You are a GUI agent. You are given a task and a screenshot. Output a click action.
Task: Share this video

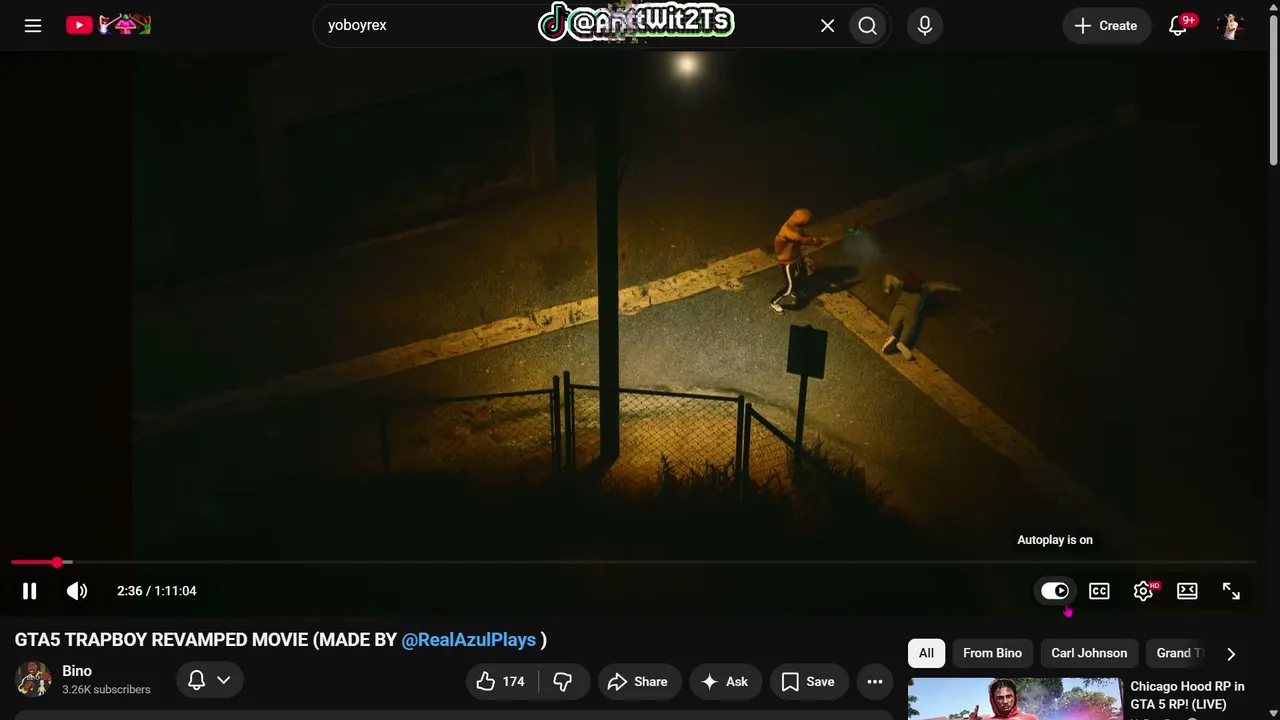[x=640, y=682]
